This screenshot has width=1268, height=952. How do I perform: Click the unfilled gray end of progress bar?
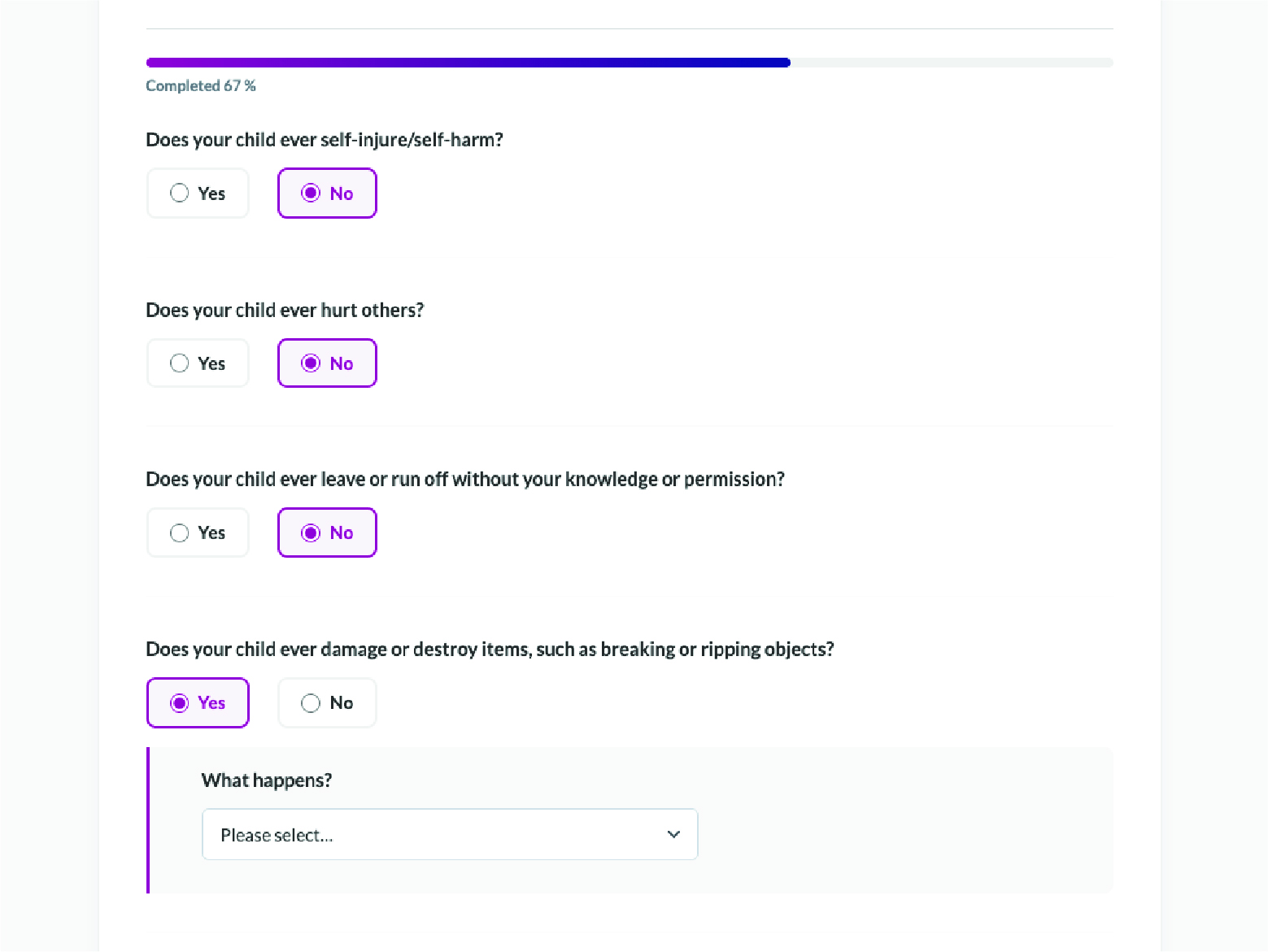click(x=952, y=63)
